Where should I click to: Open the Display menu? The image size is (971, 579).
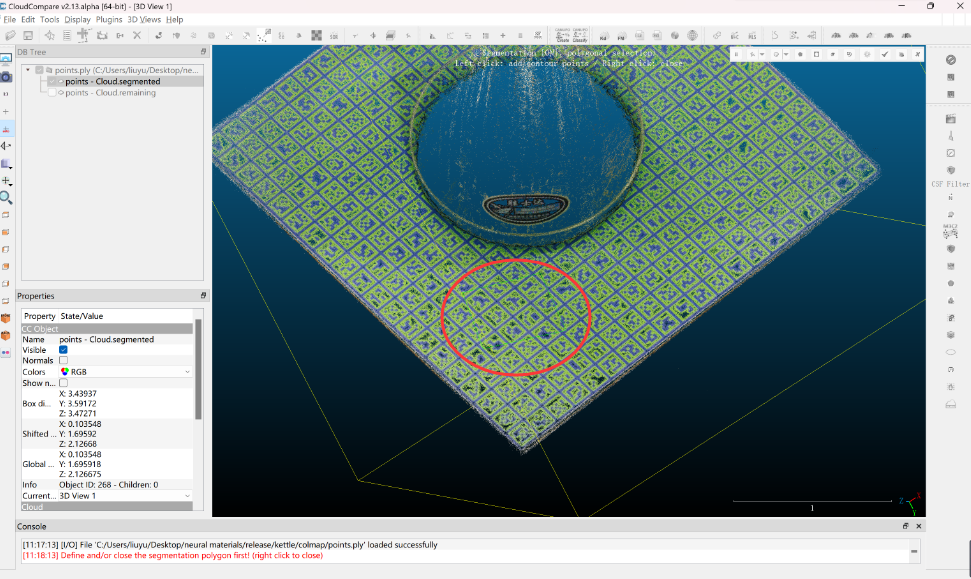click(77, 20)
